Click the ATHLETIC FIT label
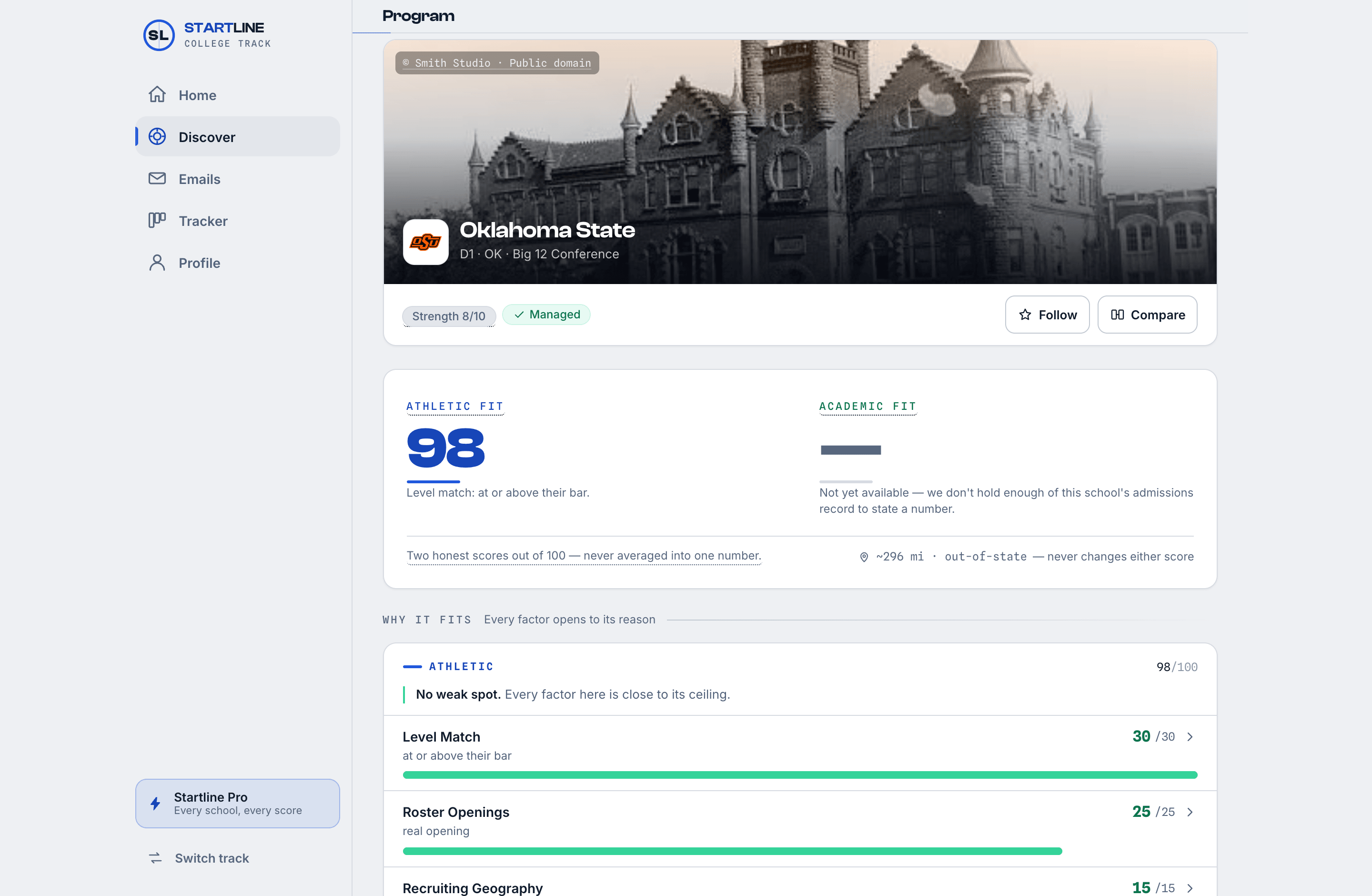 (455, 407)
